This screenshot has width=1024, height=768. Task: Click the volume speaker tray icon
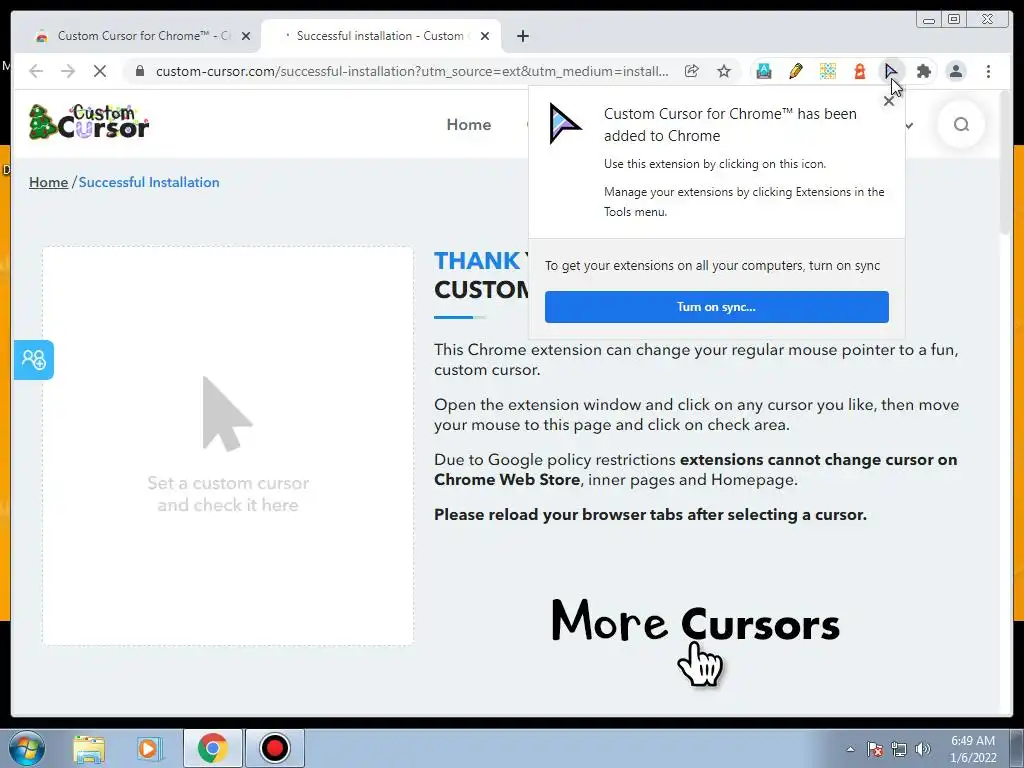(x=922, y=749)
